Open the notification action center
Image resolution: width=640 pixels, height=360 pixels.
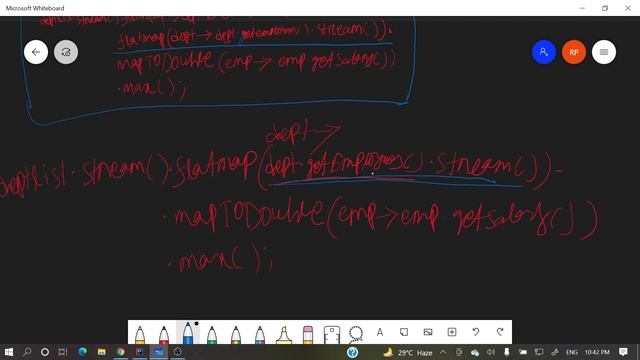pos(623,352)
